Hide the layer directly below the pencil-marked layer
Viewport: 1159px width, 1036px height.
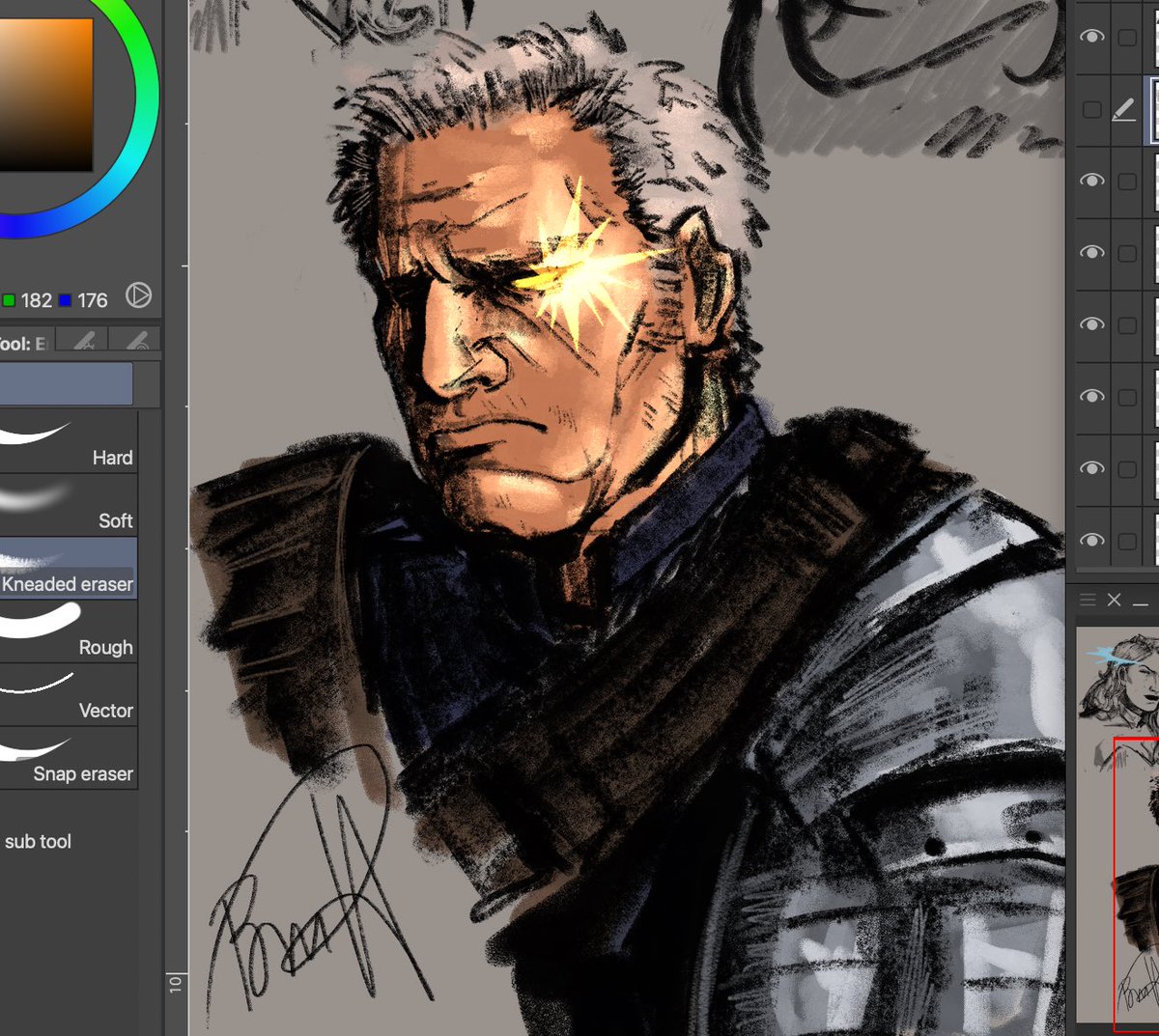1091,181
